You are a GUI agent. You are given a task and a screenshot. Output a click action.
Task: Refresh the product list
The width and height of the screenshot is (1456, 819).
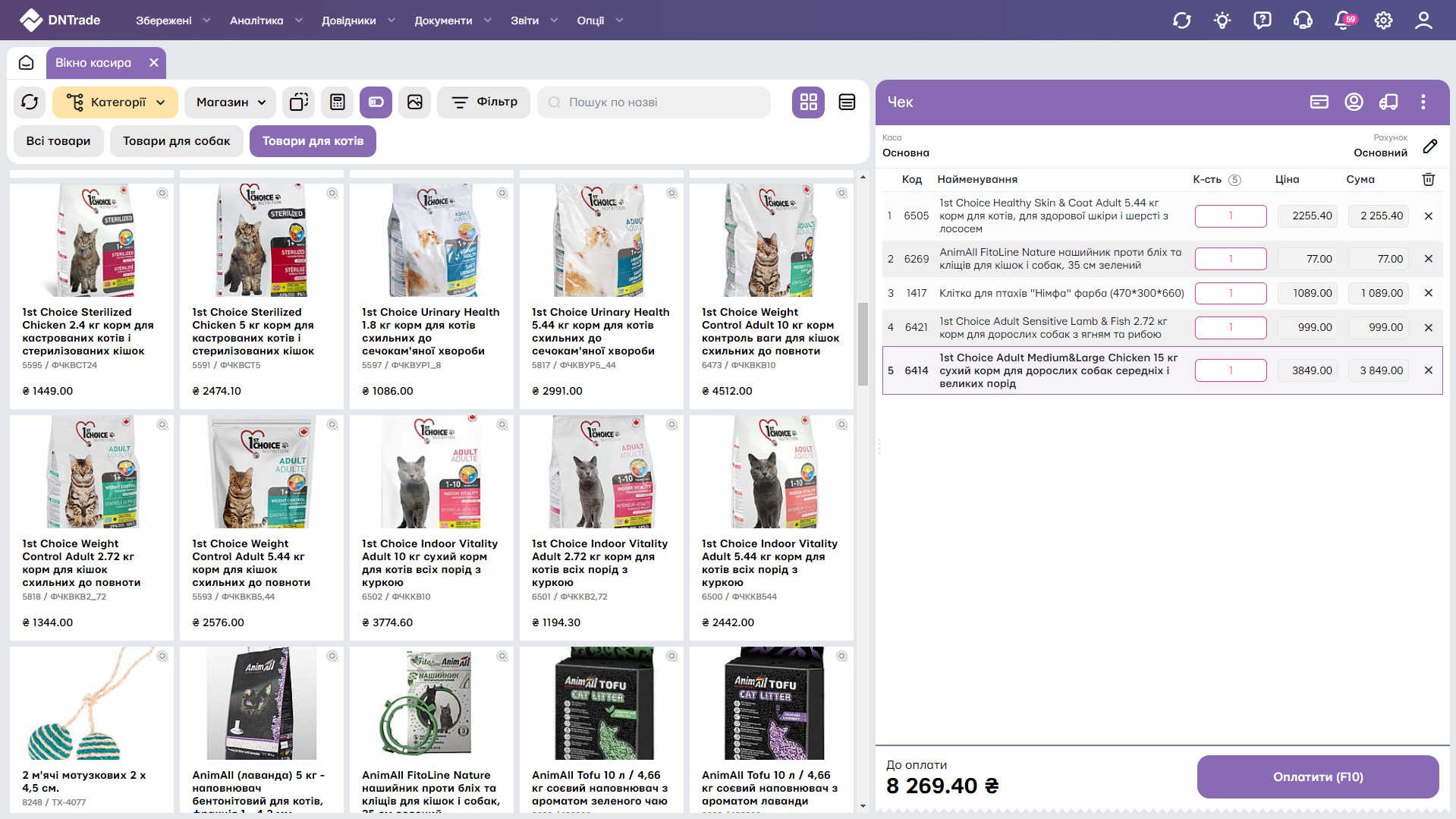point(30,102)
